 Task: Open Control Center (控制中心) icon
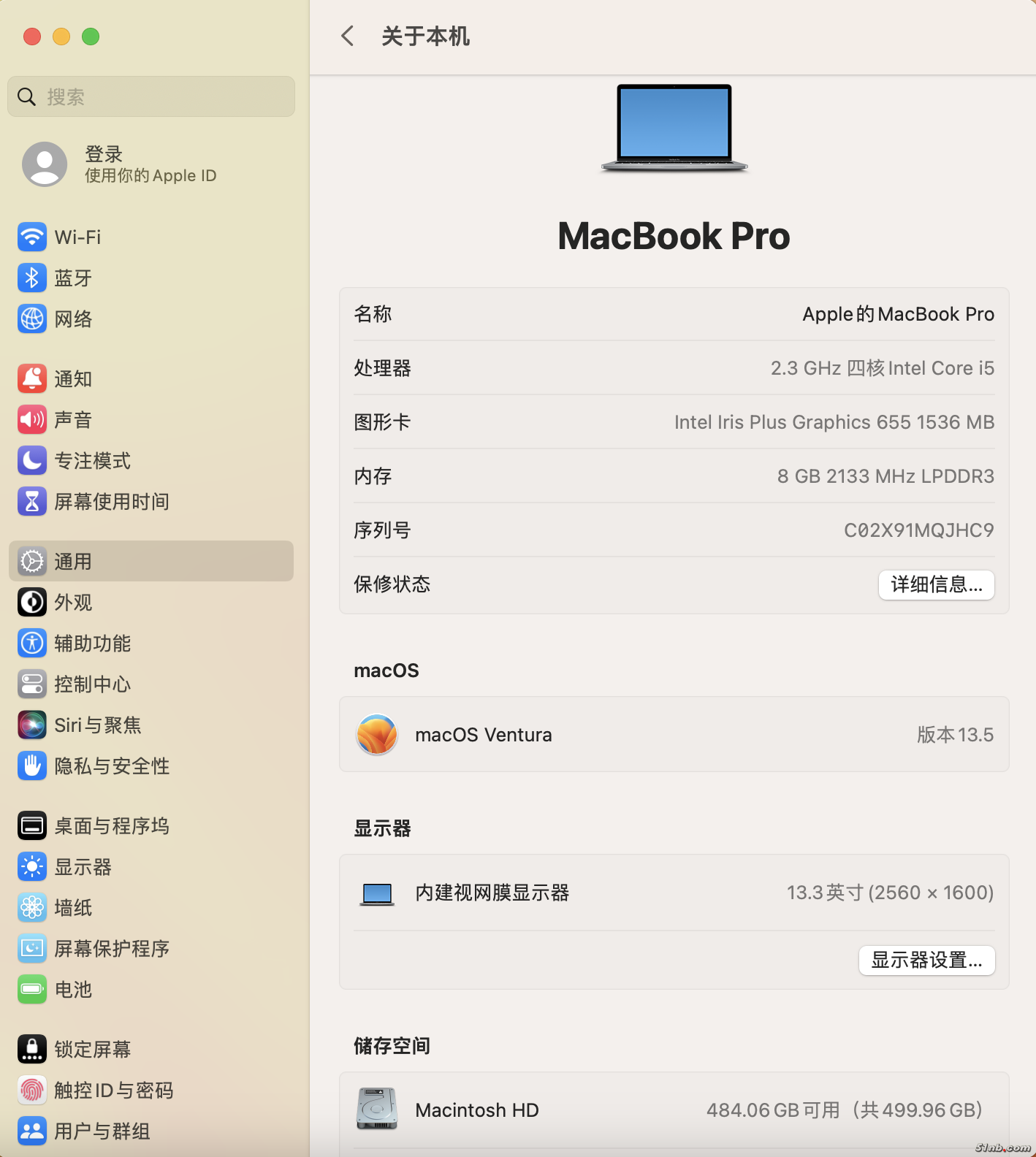32,684
